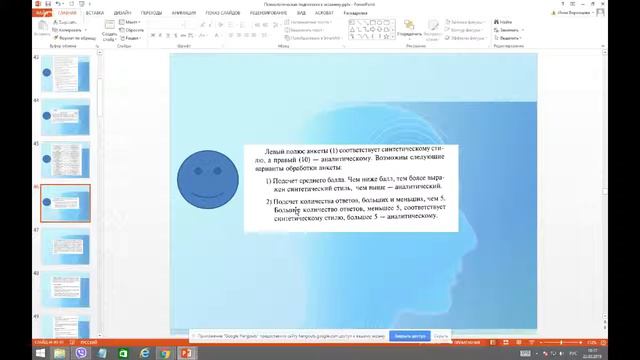Click Reset (Сбросить) slide button
Image resolution: width=640 pixels, height=360 pixels.
pyautogui.click(x=131, y=30)
